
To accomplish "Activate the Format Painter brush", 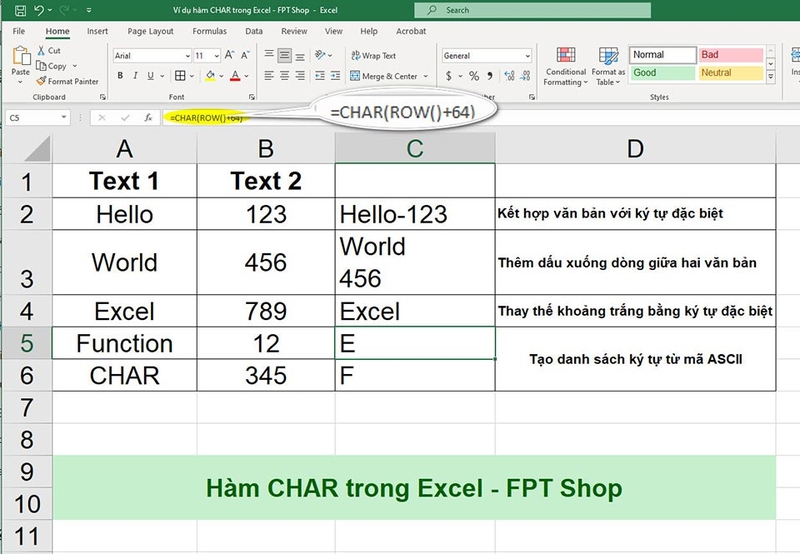I will (x=67, y=81).
